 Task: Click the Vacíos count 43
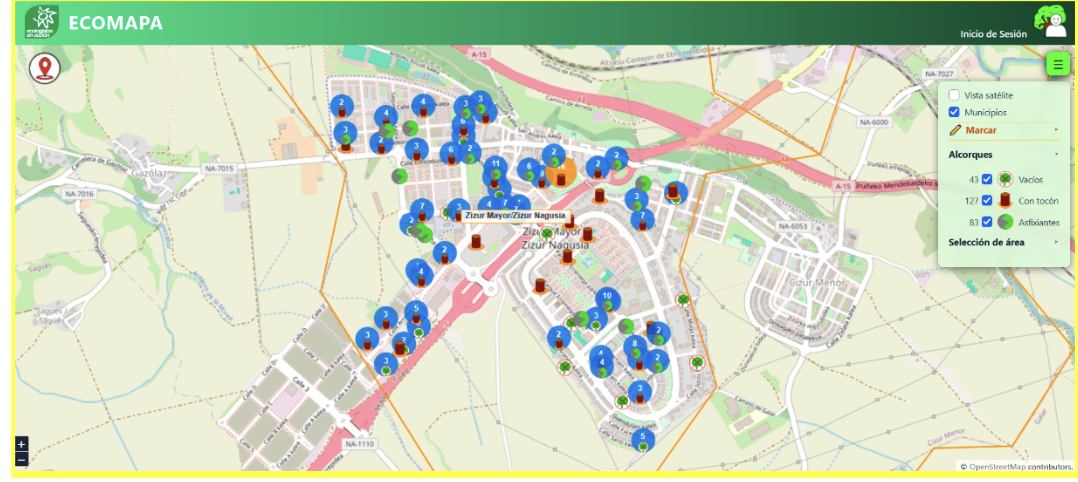(973, 179)
